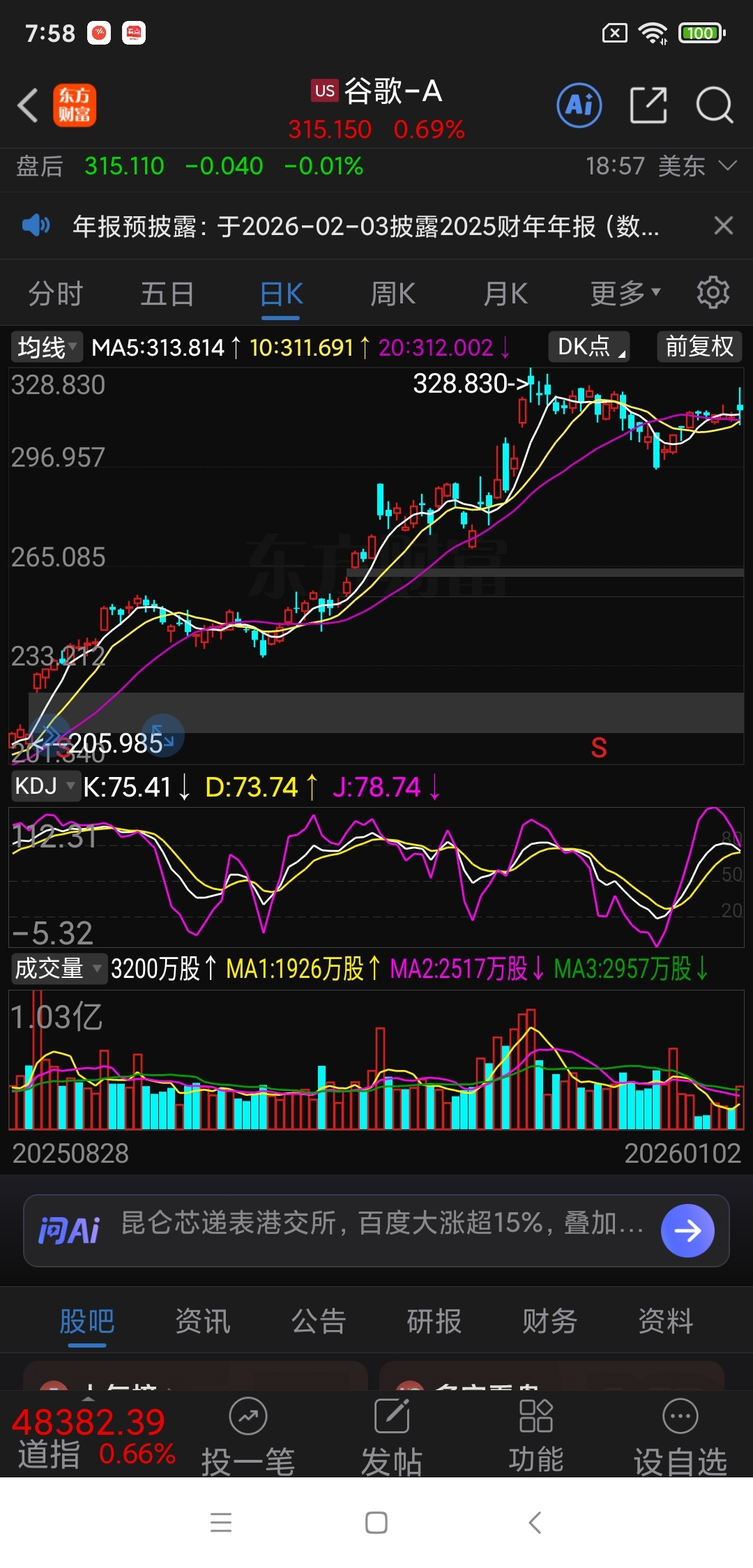
Task: Tap the 问Ai send arrow button
Action: click(x=687, y=1230)
